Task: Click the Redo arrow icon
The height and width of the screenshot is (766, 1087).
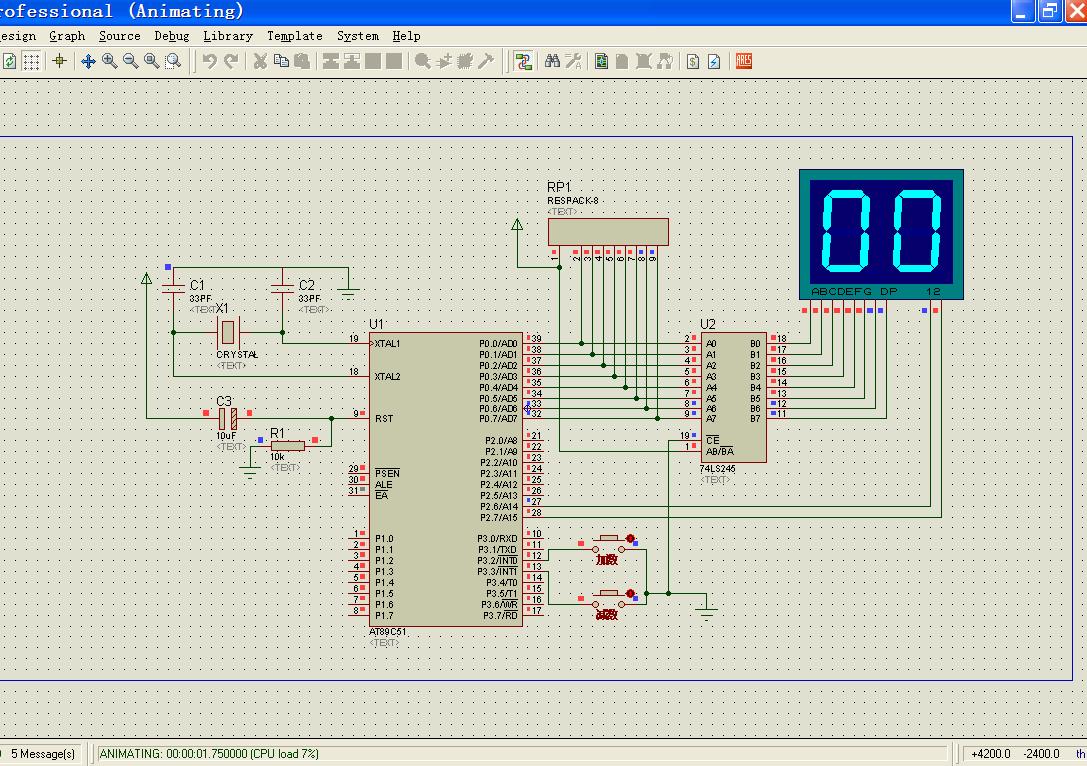Action: click(231, 61)
